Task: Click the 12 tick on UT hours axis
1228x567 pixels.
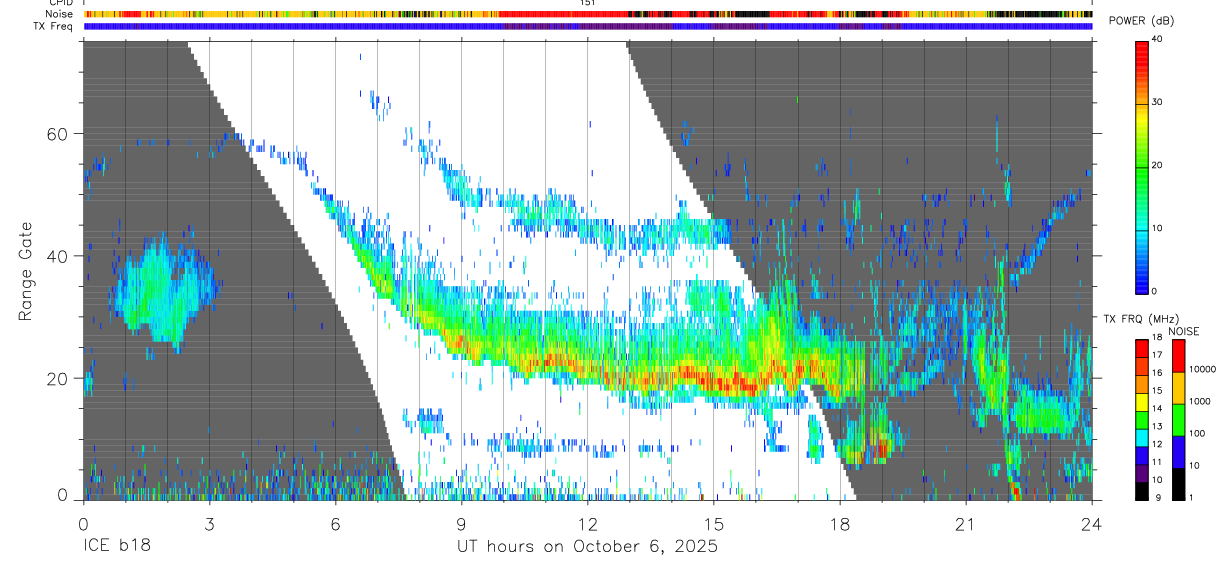Action: pyautogui.click(x=588, y=524)
